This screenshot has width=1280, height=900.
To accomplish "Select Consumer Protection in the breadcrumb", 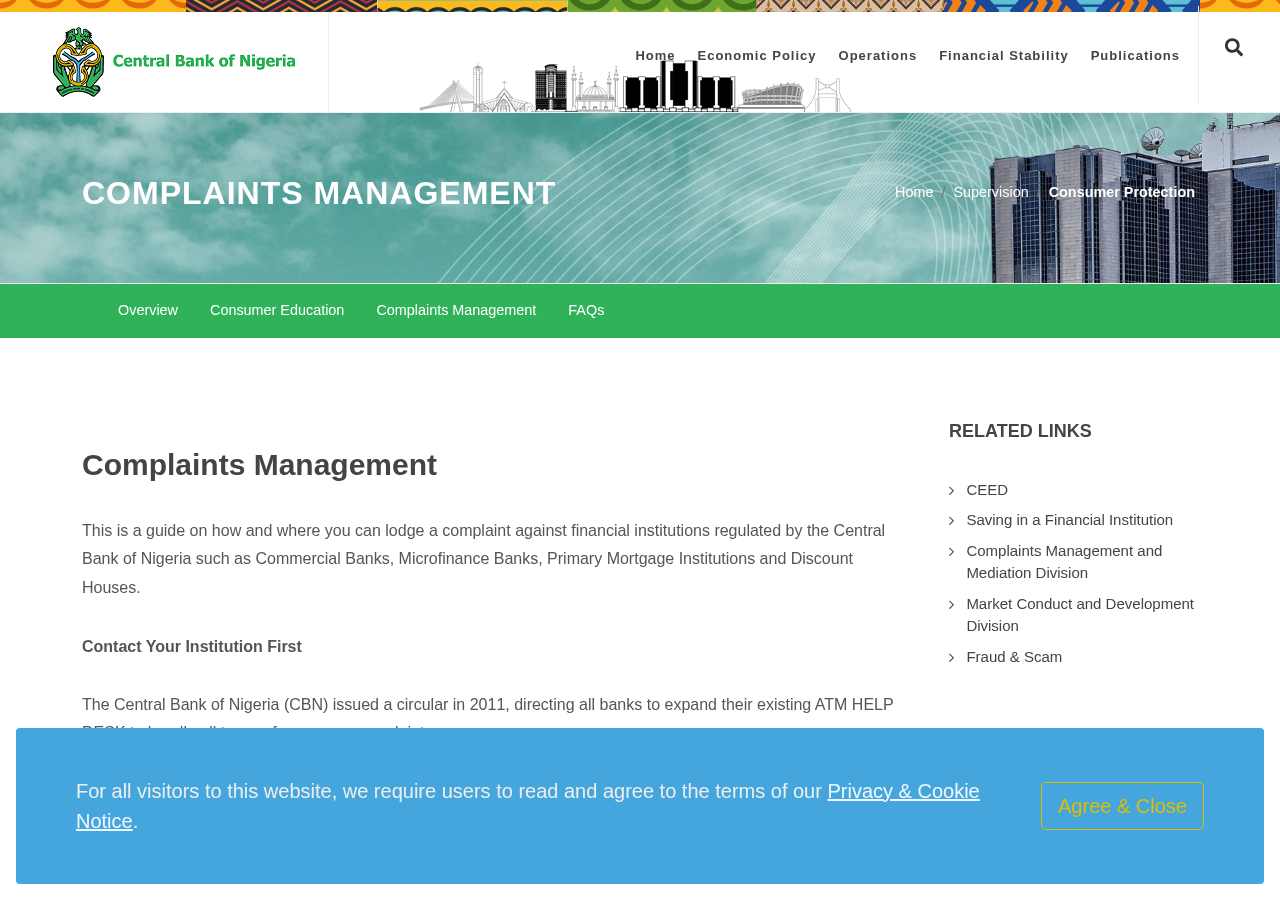I will [x=1122, y=192].
